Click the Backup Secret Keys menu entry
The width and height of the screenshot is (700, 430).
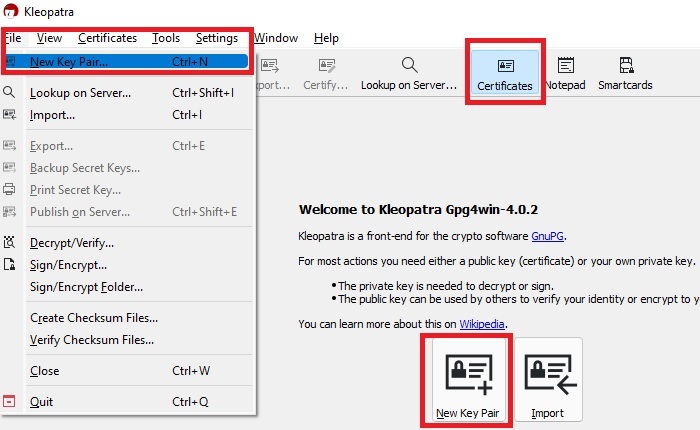(126, 168)
